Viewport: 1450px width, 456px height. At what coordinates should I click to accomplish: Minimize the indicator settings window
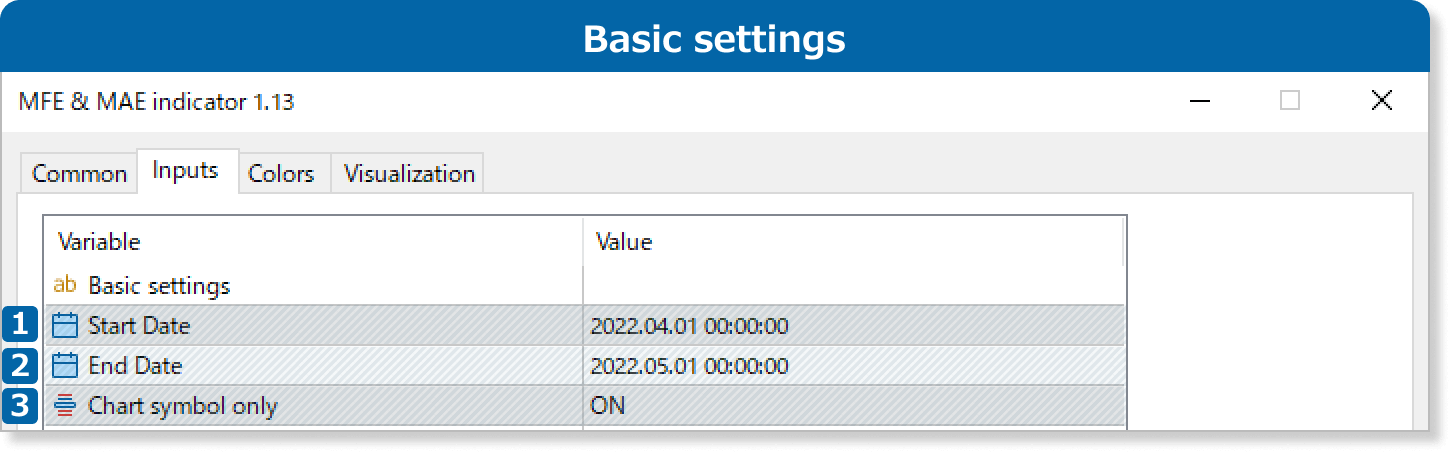1201,101
